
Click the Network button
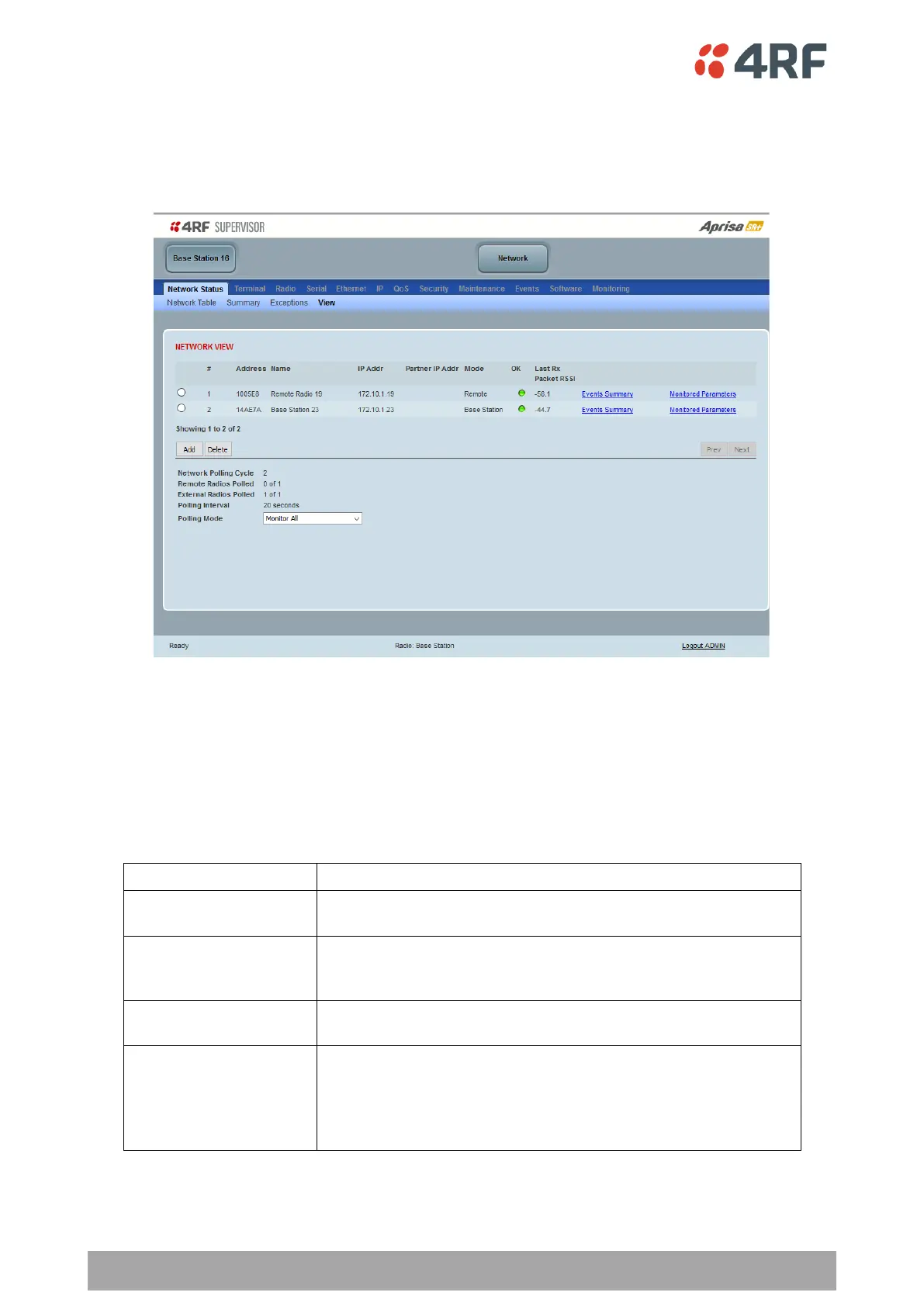coord(513,258)
